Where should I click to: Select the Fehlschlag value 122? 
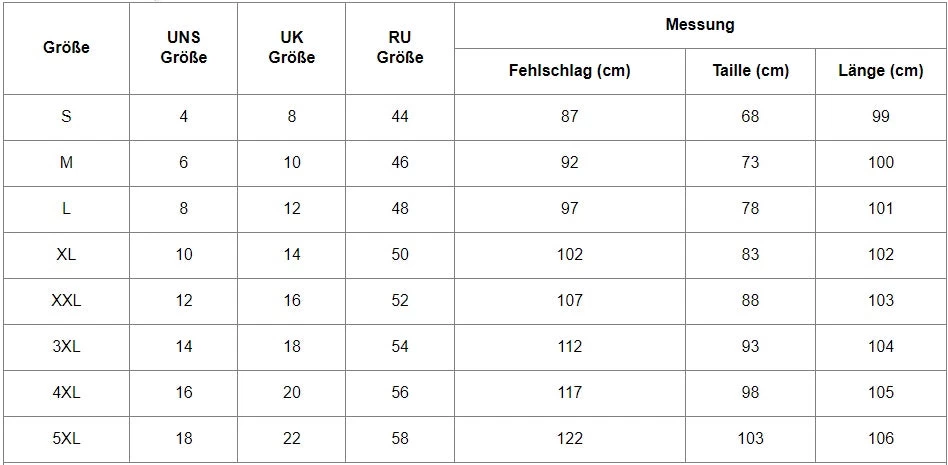[569, 439]
